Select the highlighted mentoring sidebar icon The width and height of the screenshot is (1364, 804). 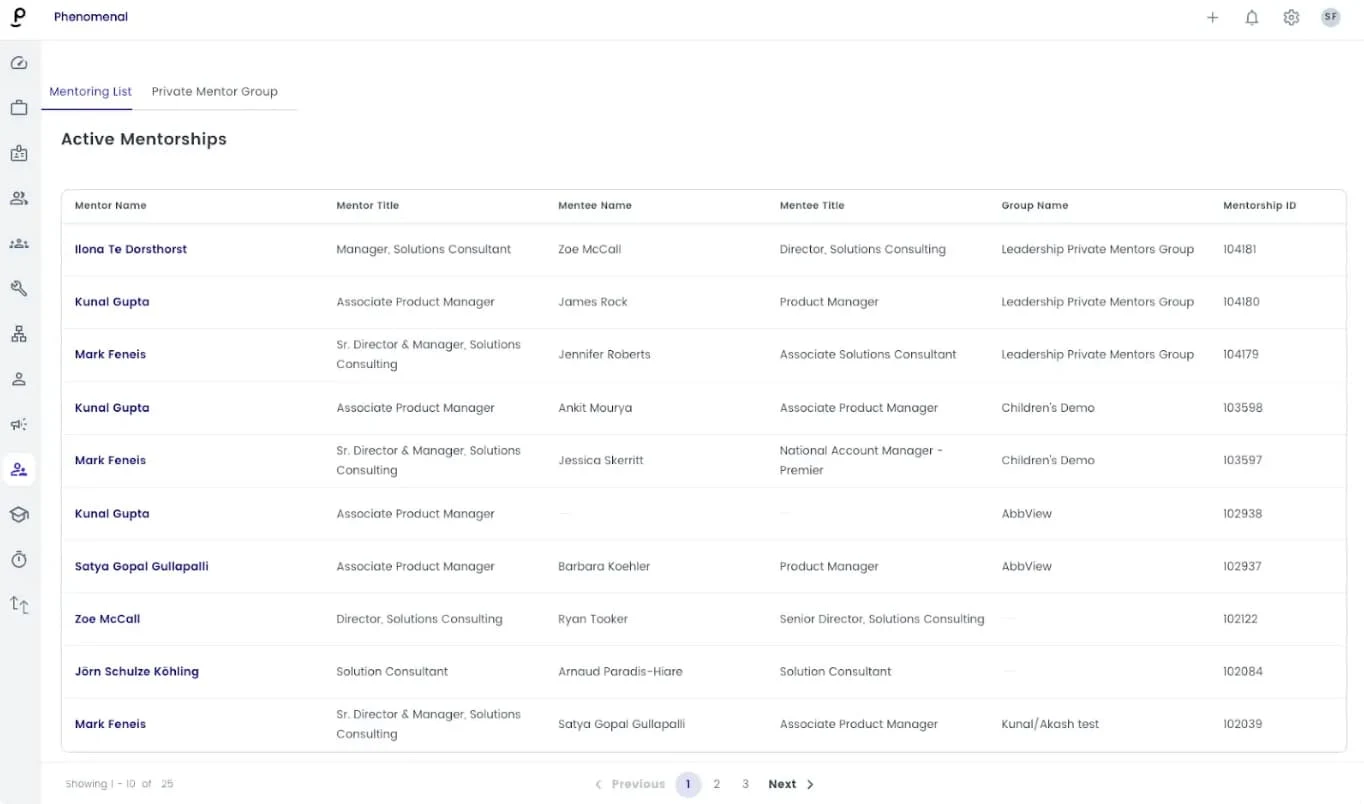pyautogui.click(x=19, y=469)
